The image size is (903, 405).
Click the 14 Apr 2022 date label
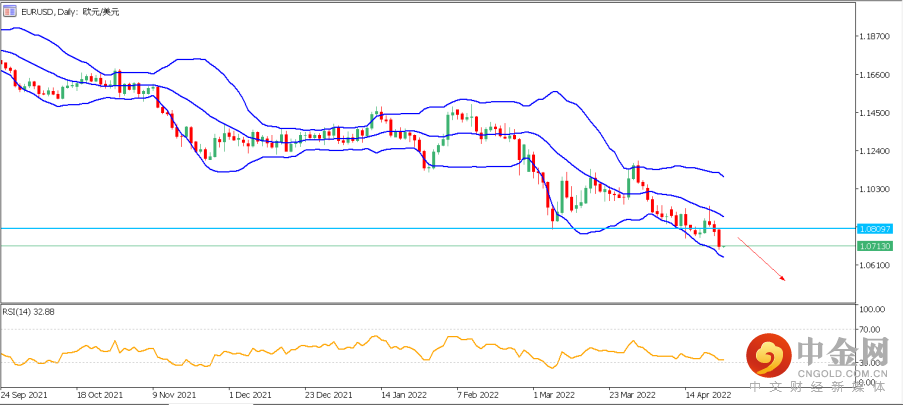708,396
